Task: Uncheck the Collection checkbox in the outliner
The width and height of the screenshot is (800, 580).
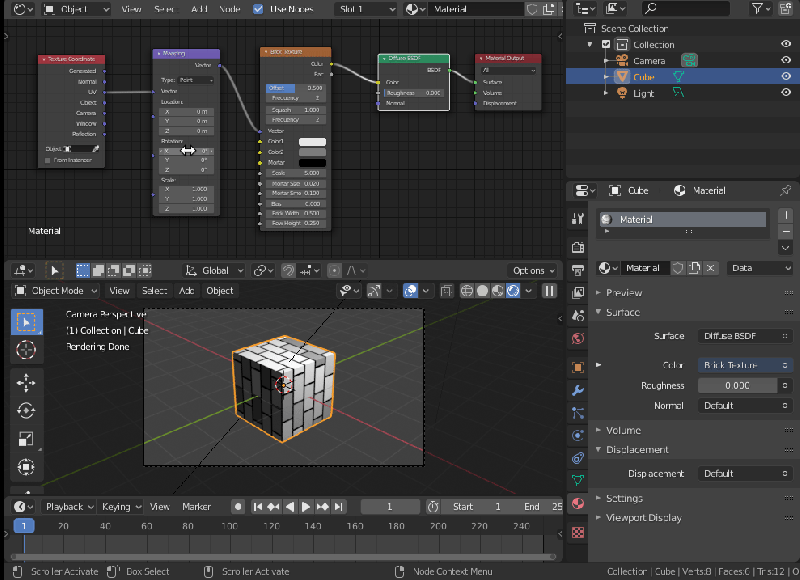Action: point(606,44)
